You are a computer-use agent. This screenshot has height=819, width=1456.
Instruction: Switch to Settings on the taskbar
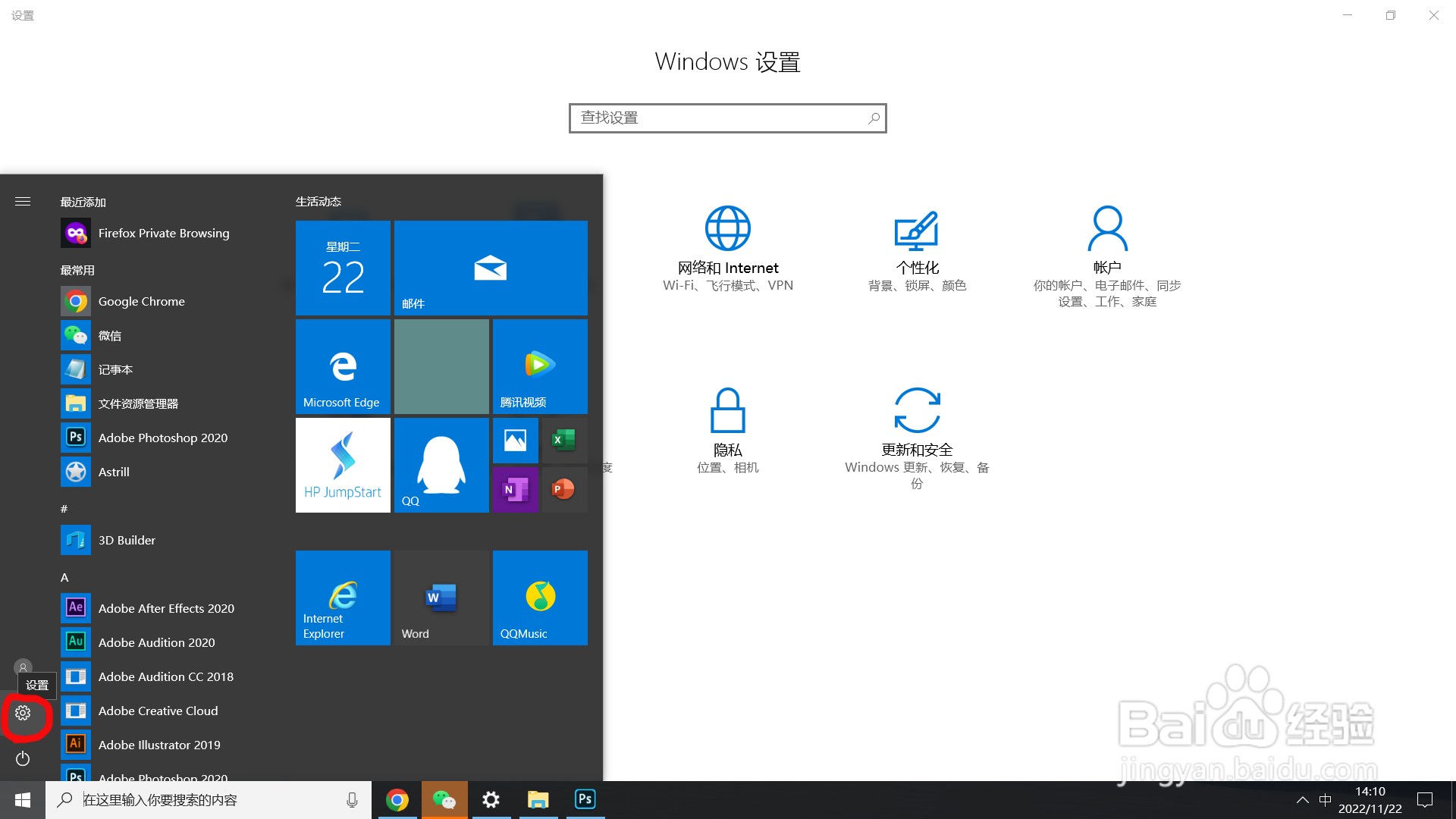point(491,800)
